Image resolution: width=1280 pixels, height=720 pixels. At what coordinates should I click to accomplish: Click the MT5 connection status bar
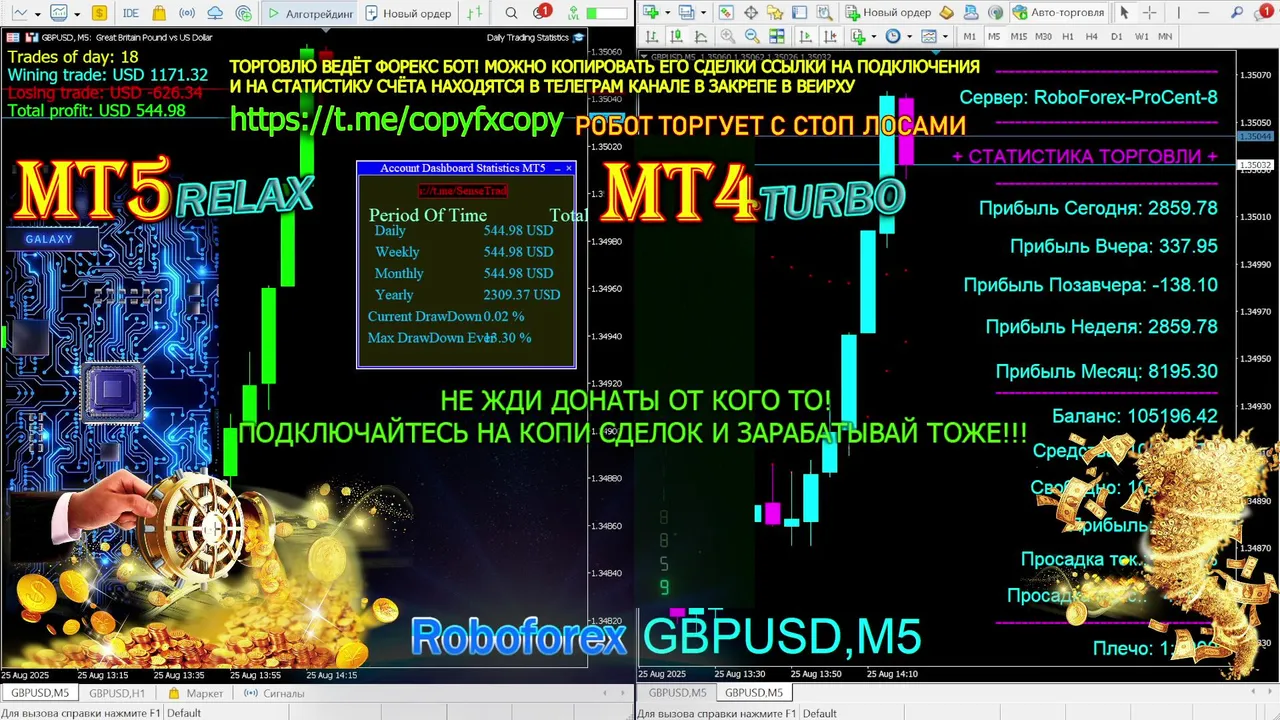click(x=607, y=14)
